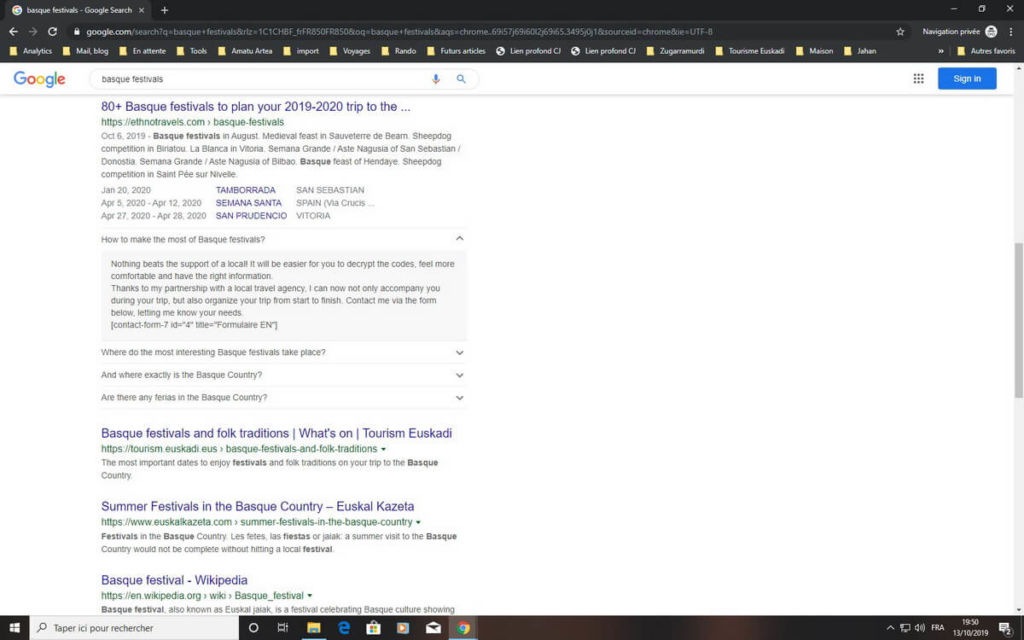Bookmark this page with star icon
The image size is (1024, 640).
coord(900,31)
